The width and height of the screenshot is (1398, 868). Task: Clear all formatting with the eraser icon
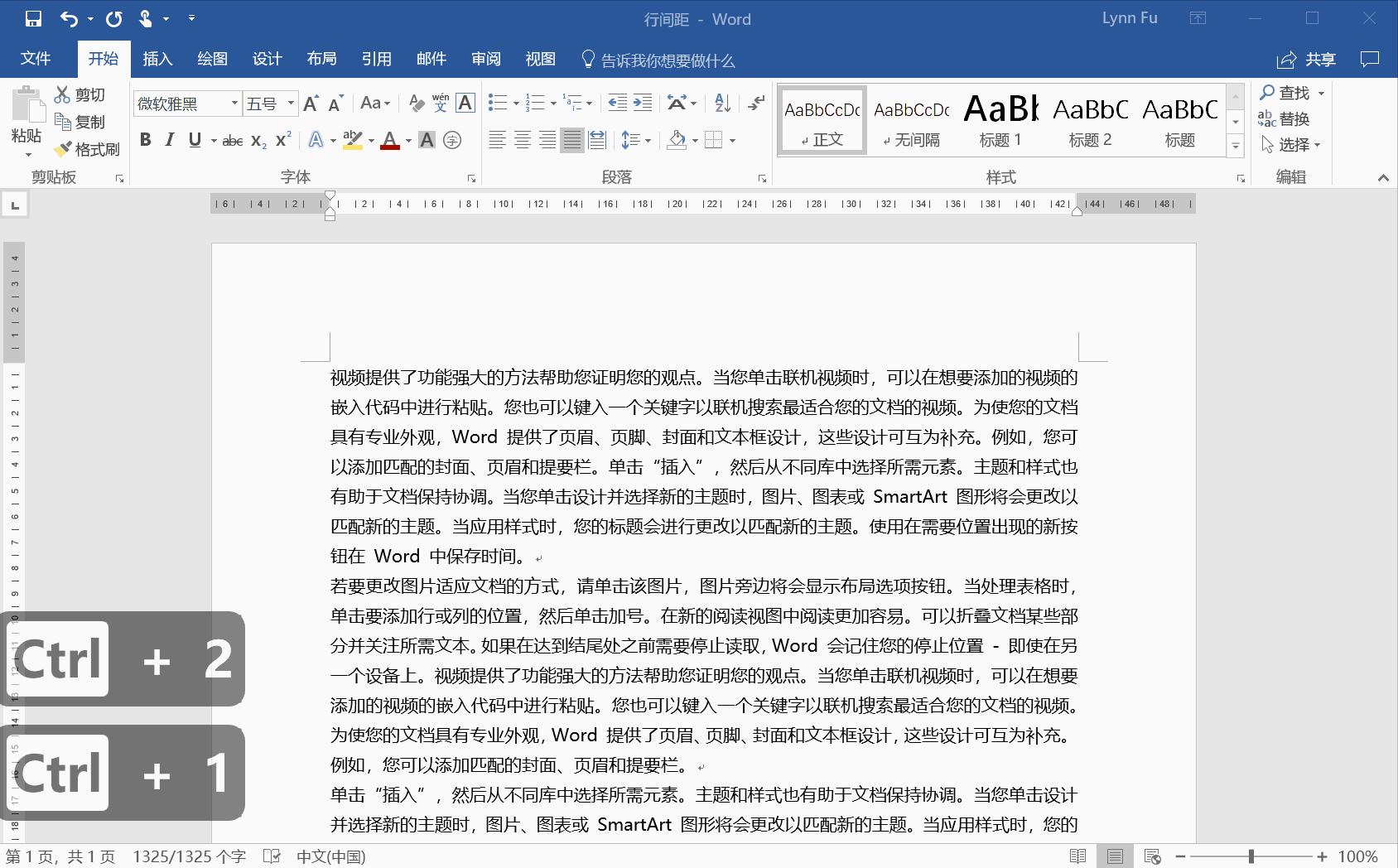click(x=416, y=103)
